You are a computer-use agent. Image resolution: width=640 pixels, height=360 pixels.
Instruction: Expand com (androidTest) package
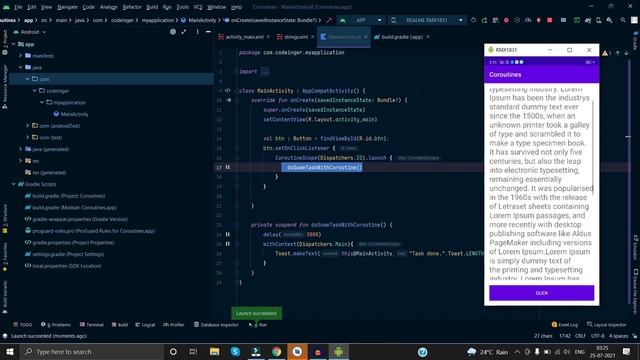coord(28,126)
